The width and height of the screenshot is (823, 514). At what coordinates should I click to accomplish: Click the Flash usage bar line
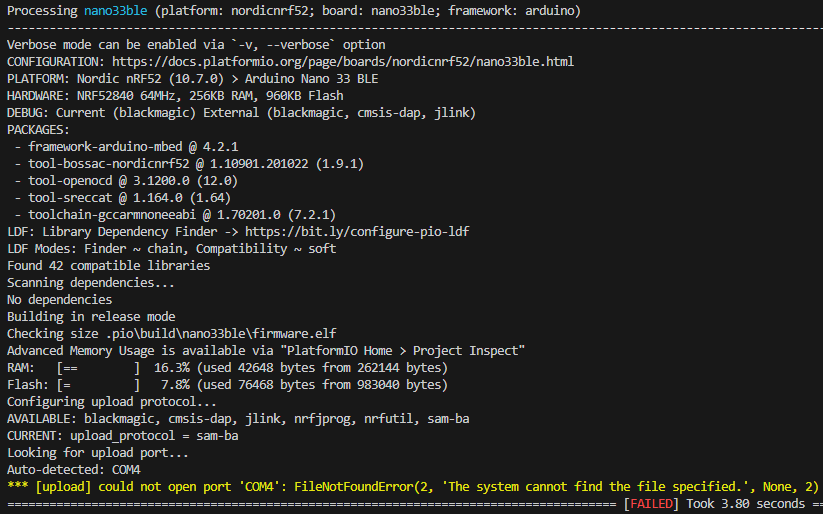tap(227, 385)
